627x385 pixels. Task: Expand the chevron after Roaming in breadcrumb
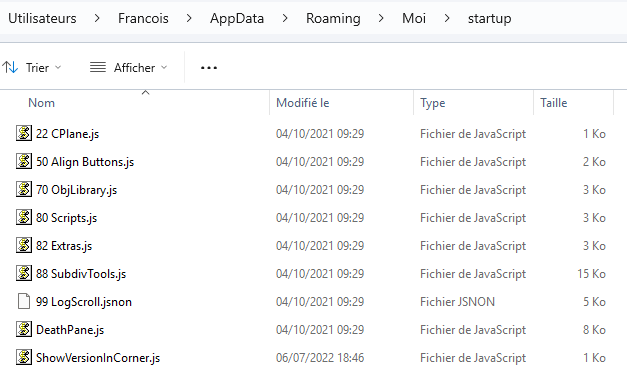click(381, 18)
